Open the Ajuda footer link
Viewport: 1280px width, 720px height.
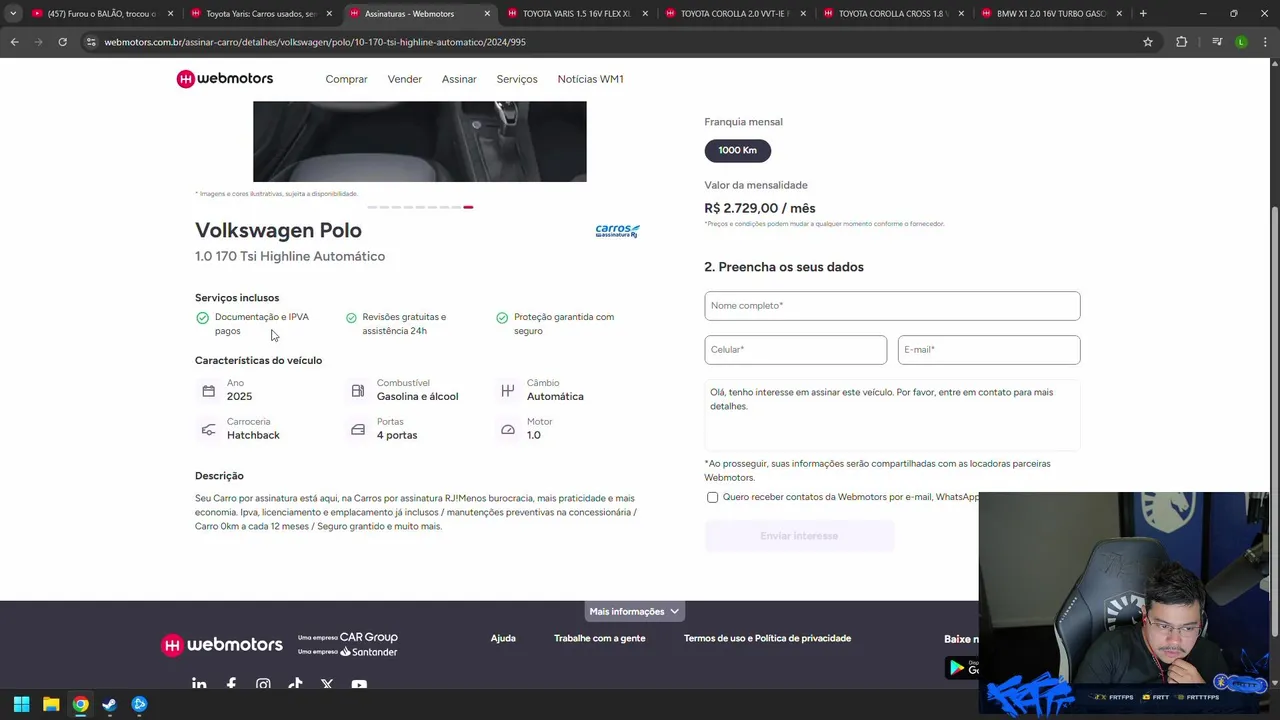tap(503, 638)
